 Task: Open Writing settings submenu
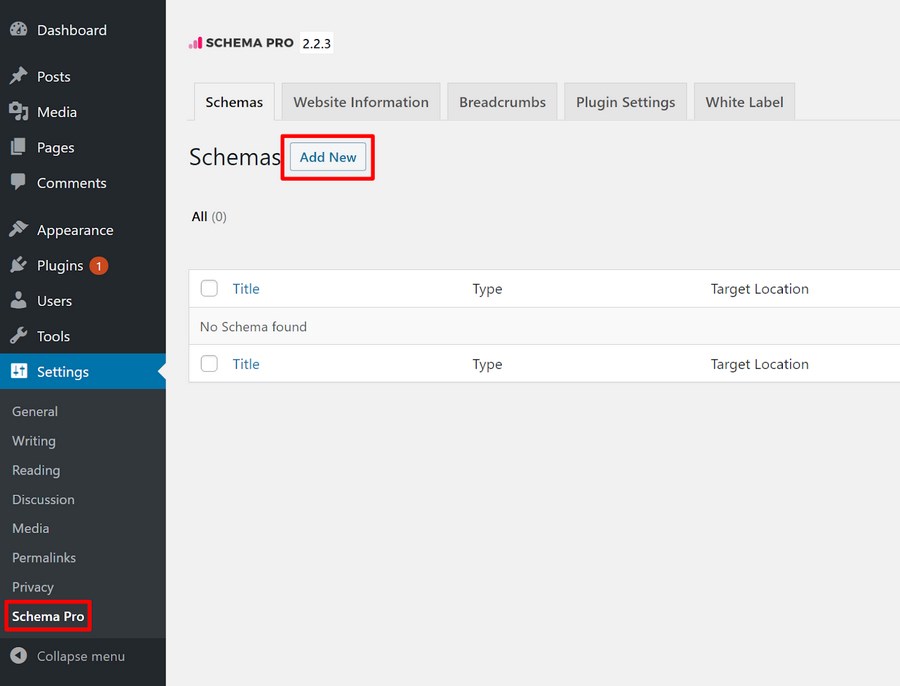pyautogui.click(x=34, y=441)
